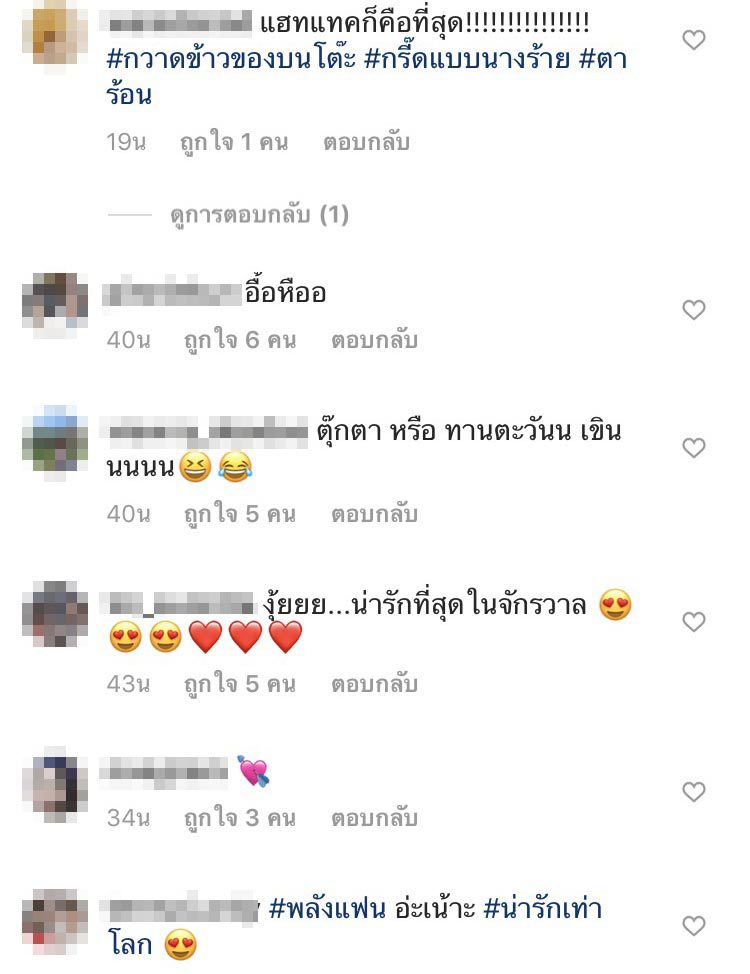Reply to the อื้อหืออ comment
The width and height of the screenshot is (750, 974).
click(x=374, y=340)
